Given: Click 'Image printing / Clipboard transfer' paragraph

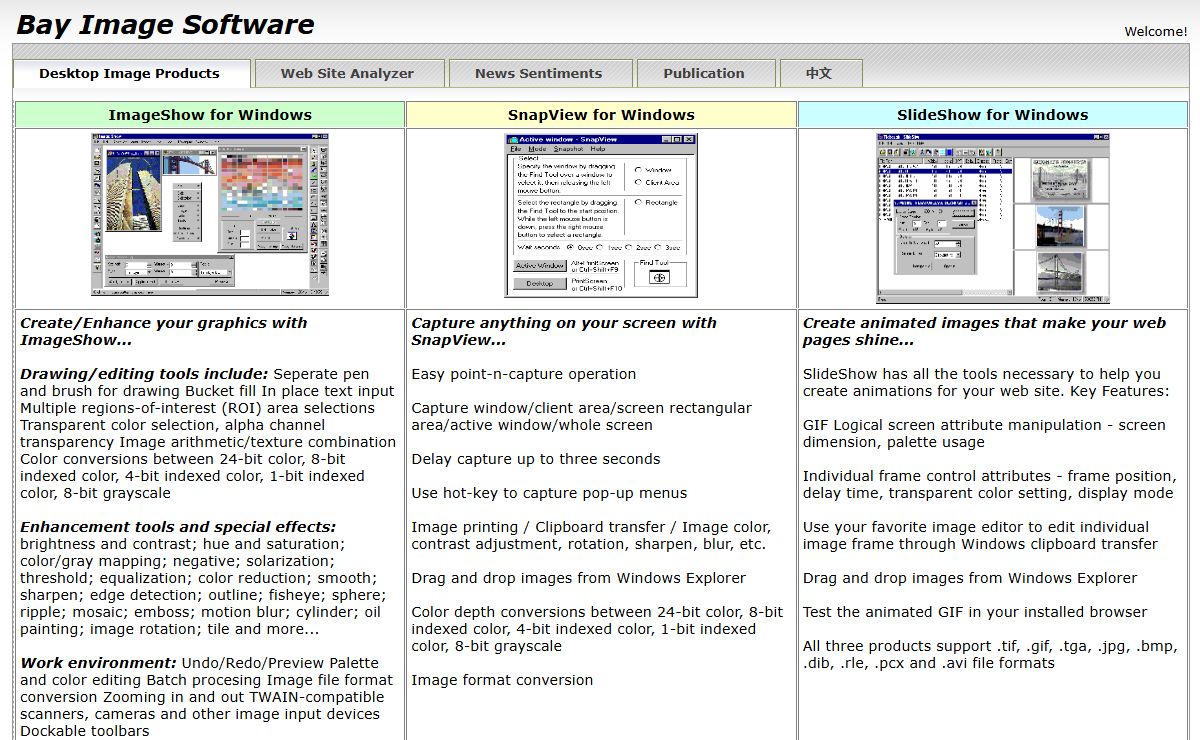Looking at the screenshot, I should click(x=591, y=535).
